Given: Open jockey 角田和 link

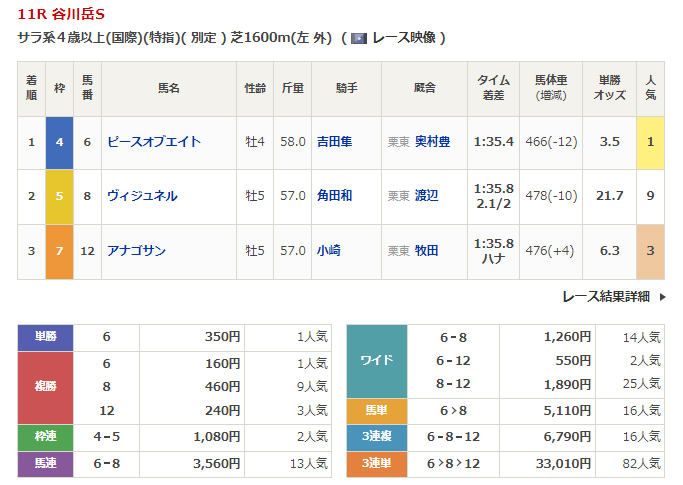Looking at the screenshot, I should 334,196.
